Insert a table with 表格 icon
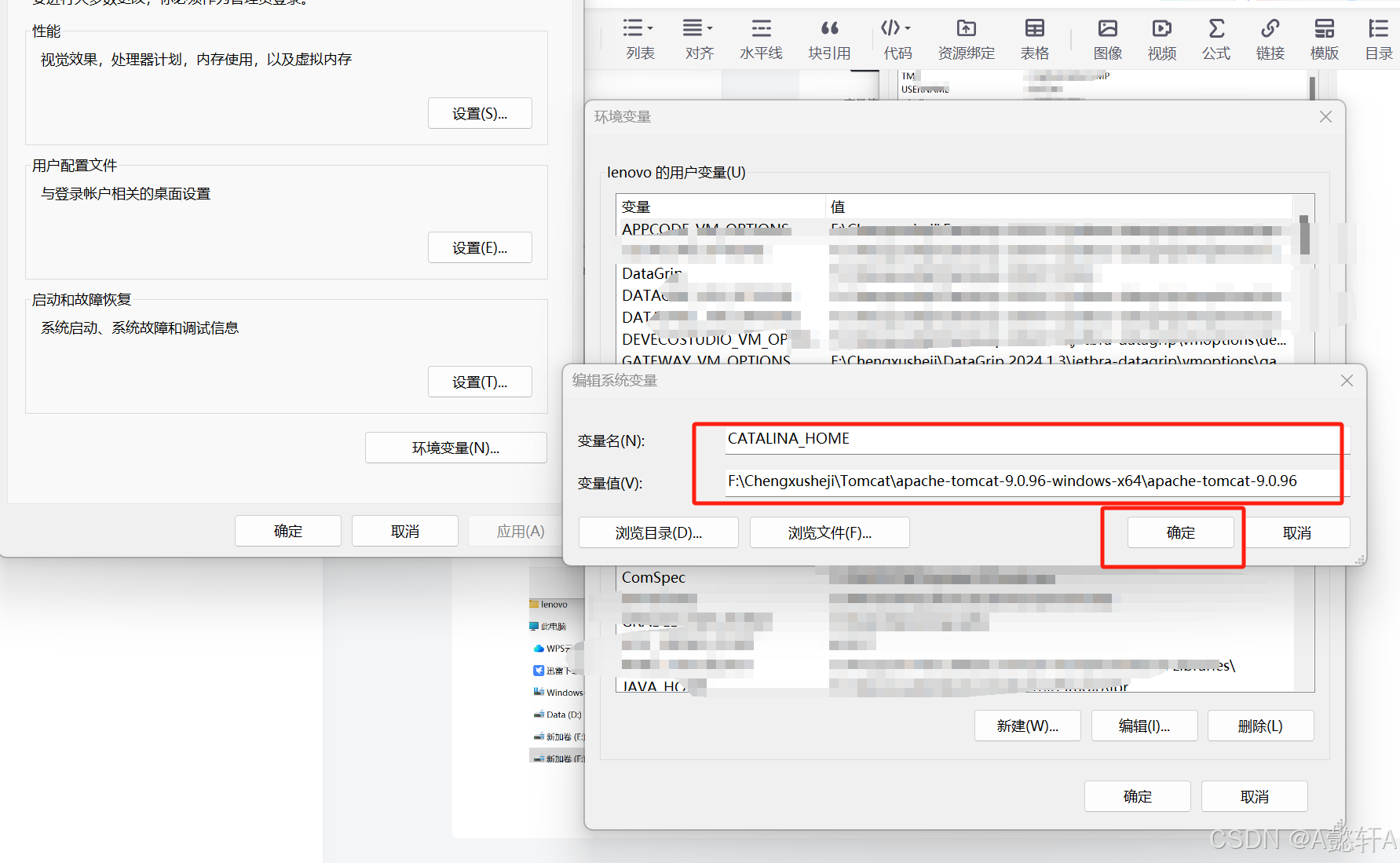The height and width of the screenshot is (863, 1400). coord(1034,38)
